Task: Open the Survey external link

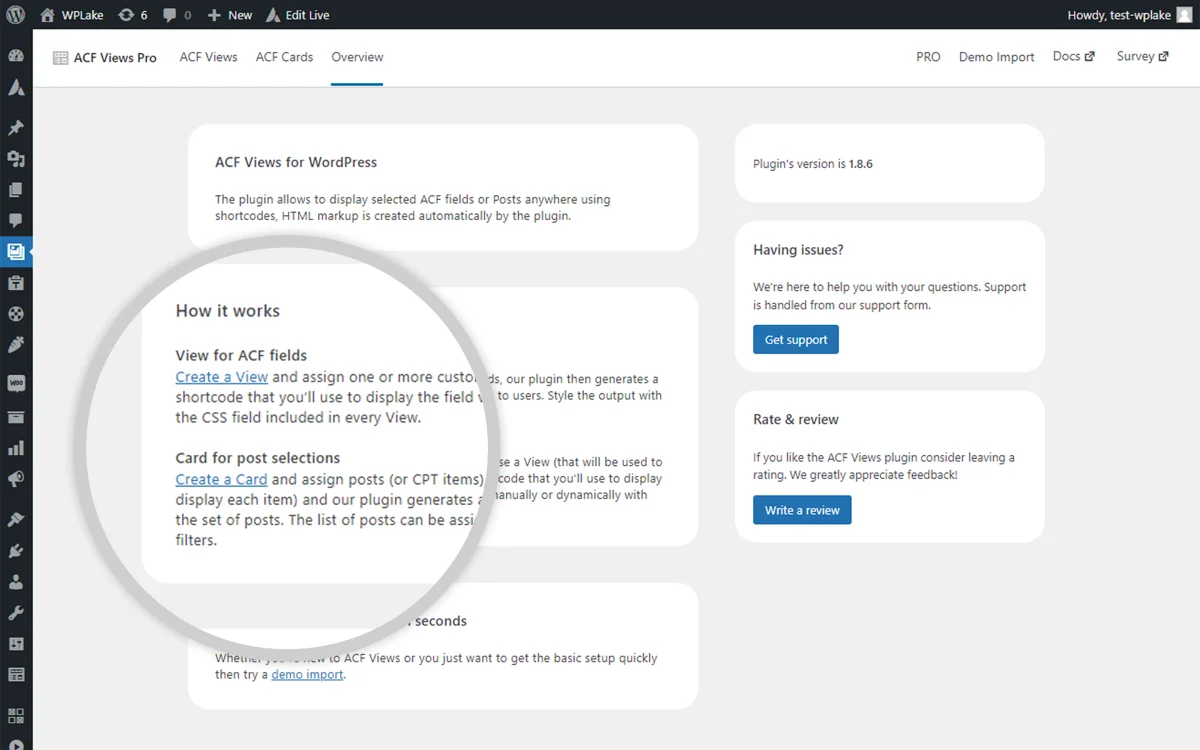Action: pos(1142,57)
